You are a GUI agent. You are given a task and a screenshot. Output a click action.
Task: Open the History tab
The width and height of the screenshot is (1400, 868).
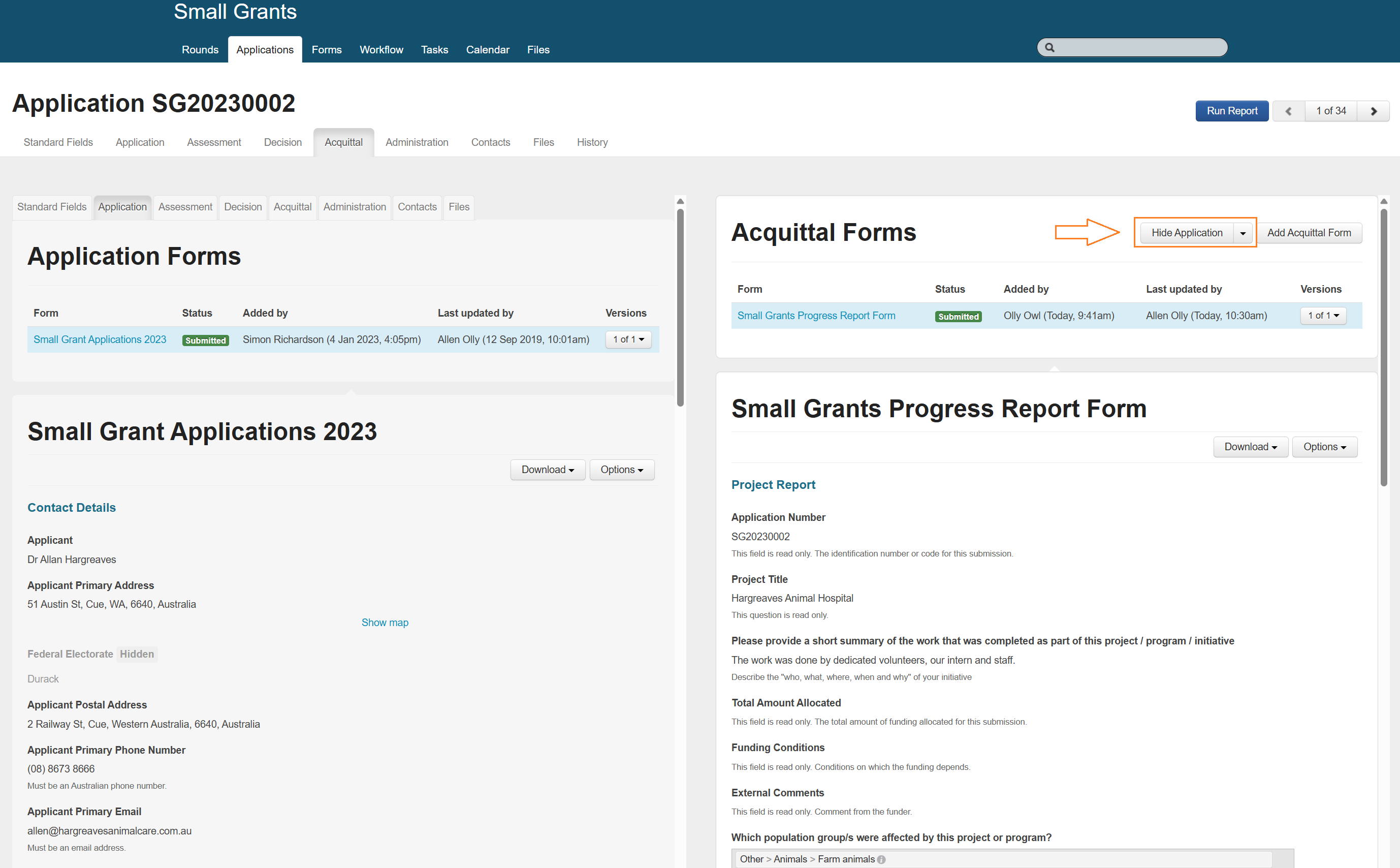point(592,142)
